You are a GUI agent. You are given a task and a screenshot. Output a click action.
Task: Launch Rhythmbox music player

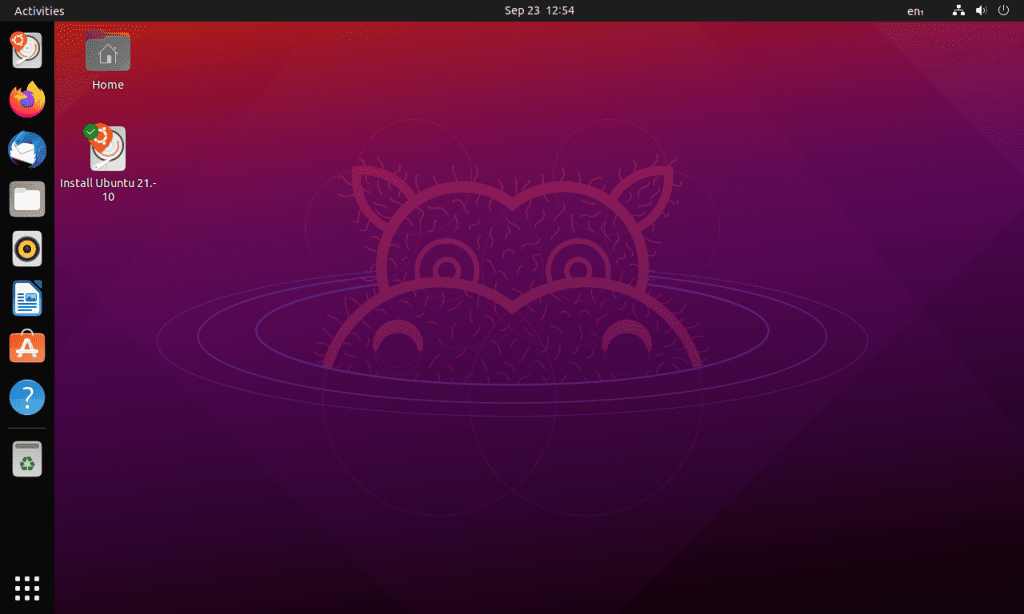click(27, 248)
